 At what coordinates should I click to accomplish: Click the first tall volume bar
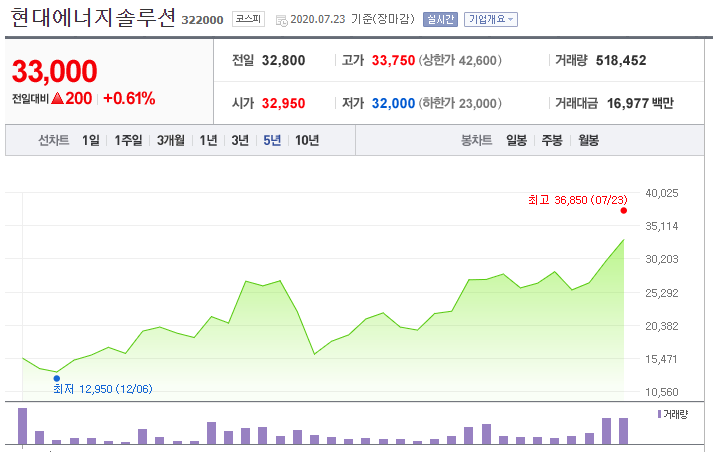click(x=22, y=426)
